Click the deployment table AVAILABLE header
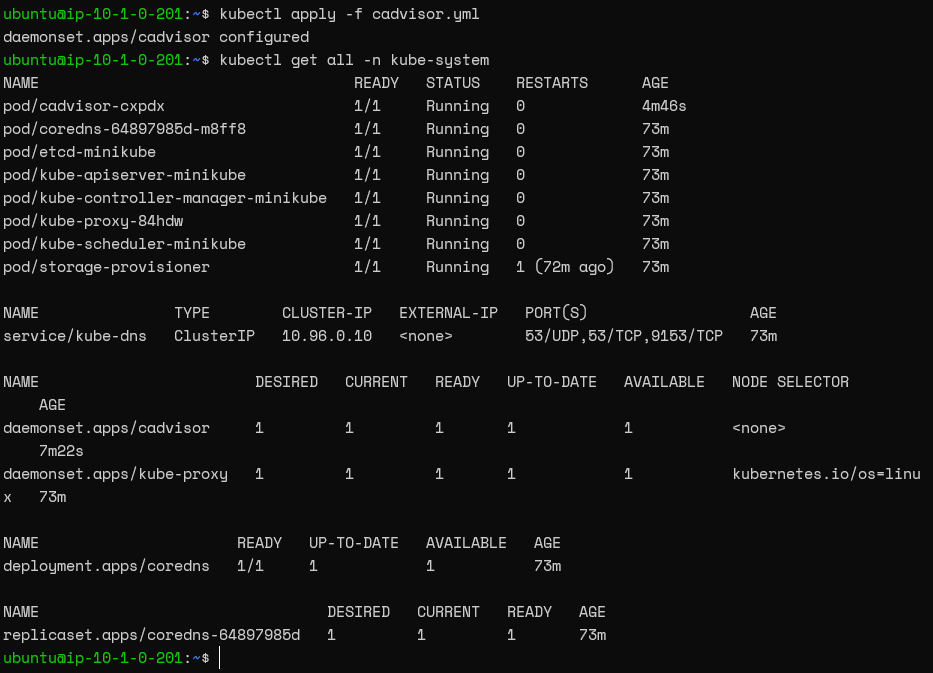Image resolution: width=933 pixels, height=673 pixels. 466,543
